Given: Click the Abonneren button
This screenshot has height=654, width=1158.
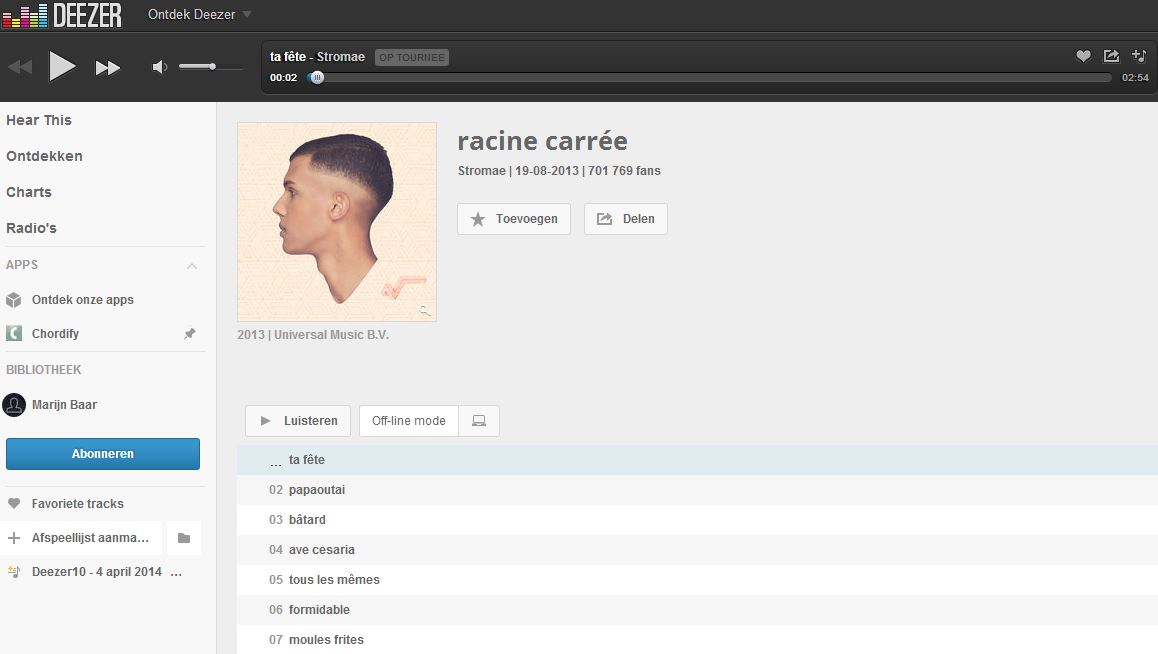Looking at the screenshot, I should click(103, 454).
